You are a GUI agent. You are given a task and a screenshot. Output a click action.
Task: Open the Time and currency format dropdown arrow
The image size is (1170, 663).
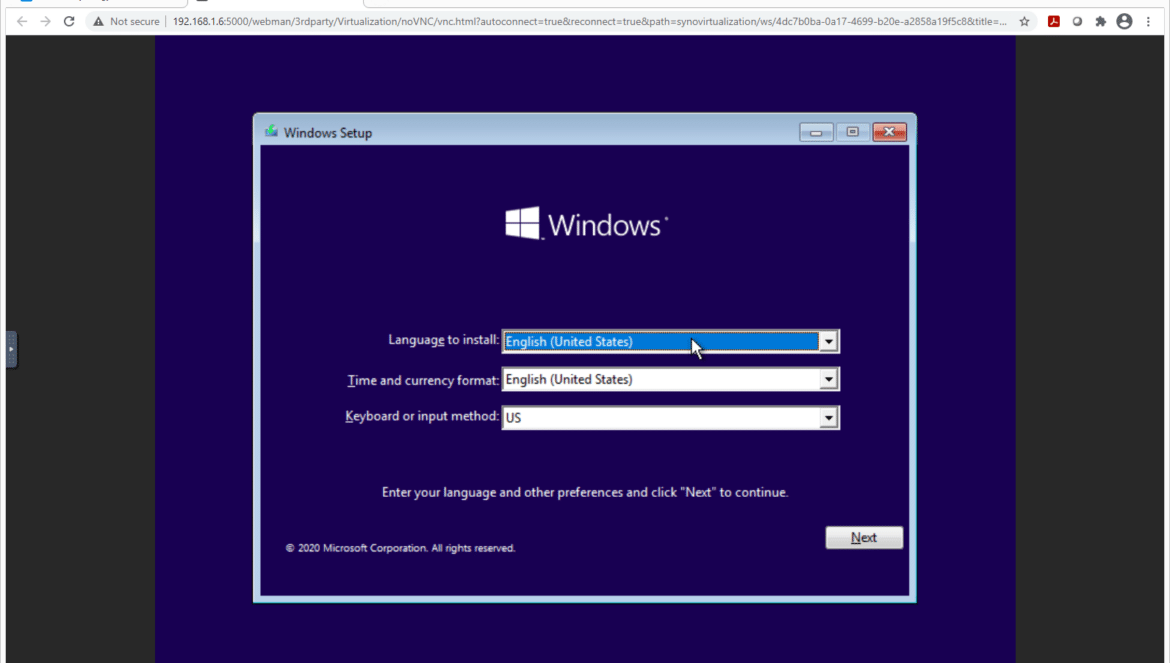coord(828,380)
